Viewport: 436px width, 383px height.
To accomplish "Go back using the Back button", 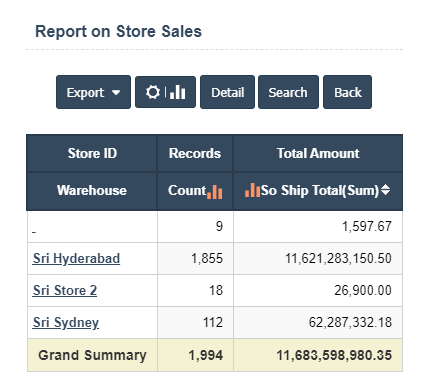I will [347, 92].
